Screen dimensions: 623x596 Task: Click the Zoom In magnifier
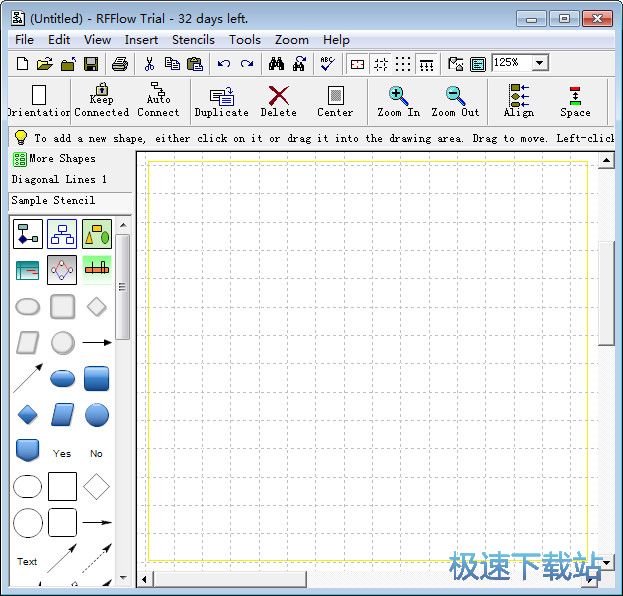398,101
